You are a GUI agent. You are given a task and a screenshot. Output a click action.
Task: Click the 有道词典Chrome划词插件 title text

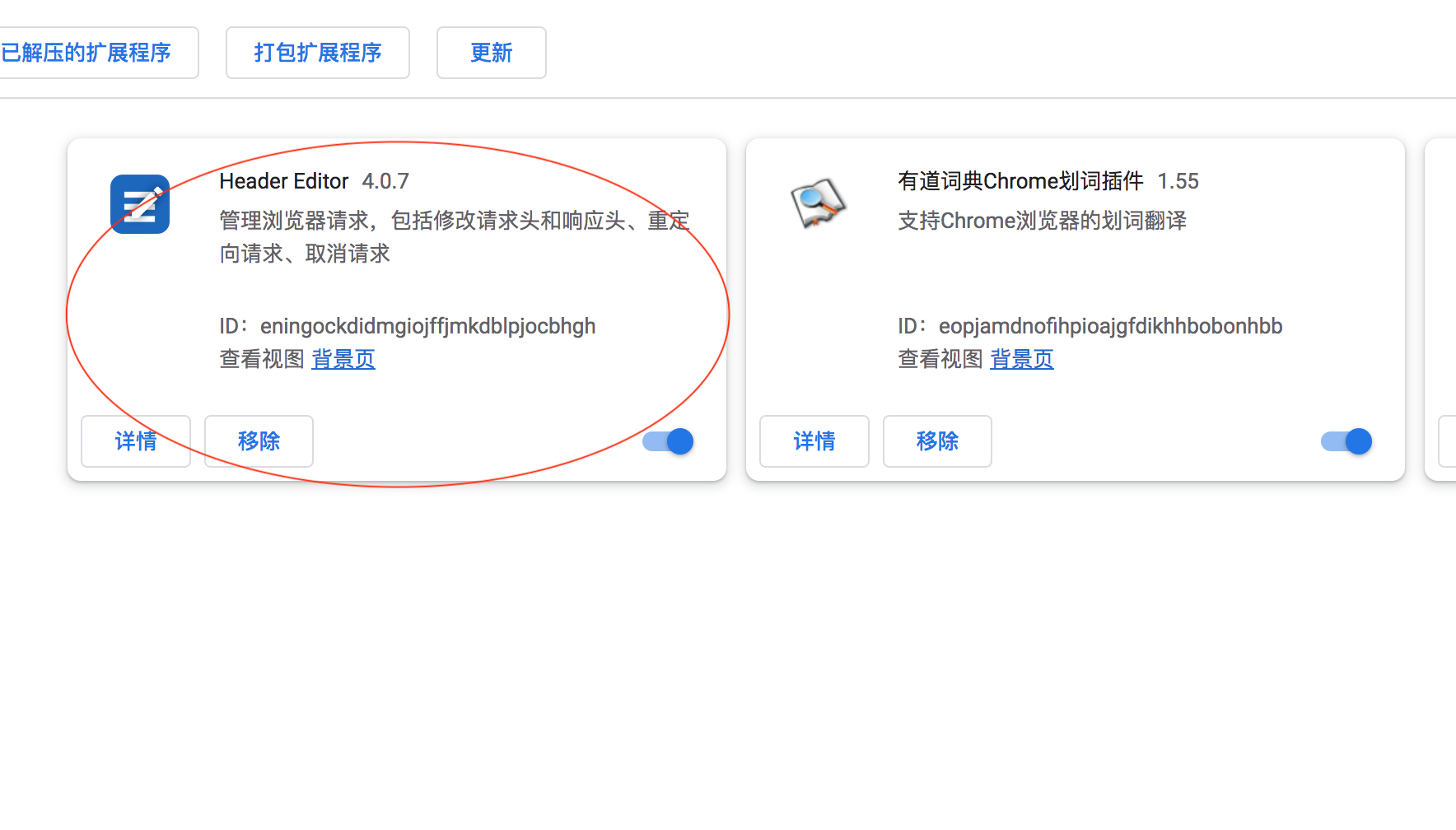[1020, 181]
